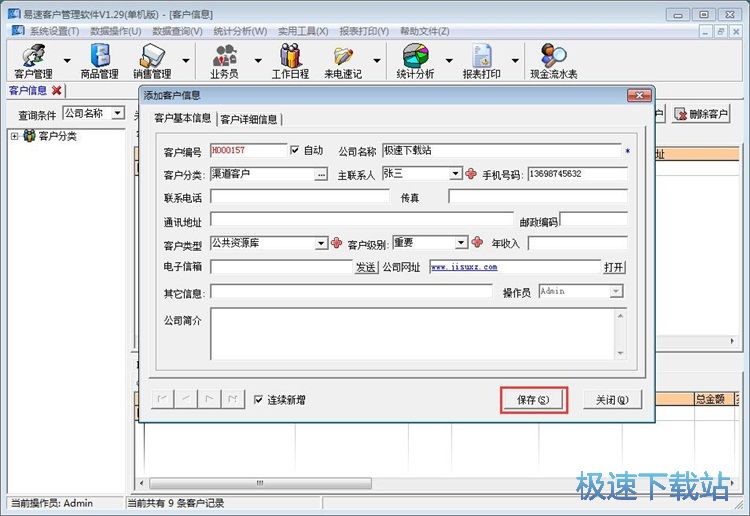This screenshot has width=750, height=516.
Task: Click the 电子信箱 input field
Action: point(281,267)
